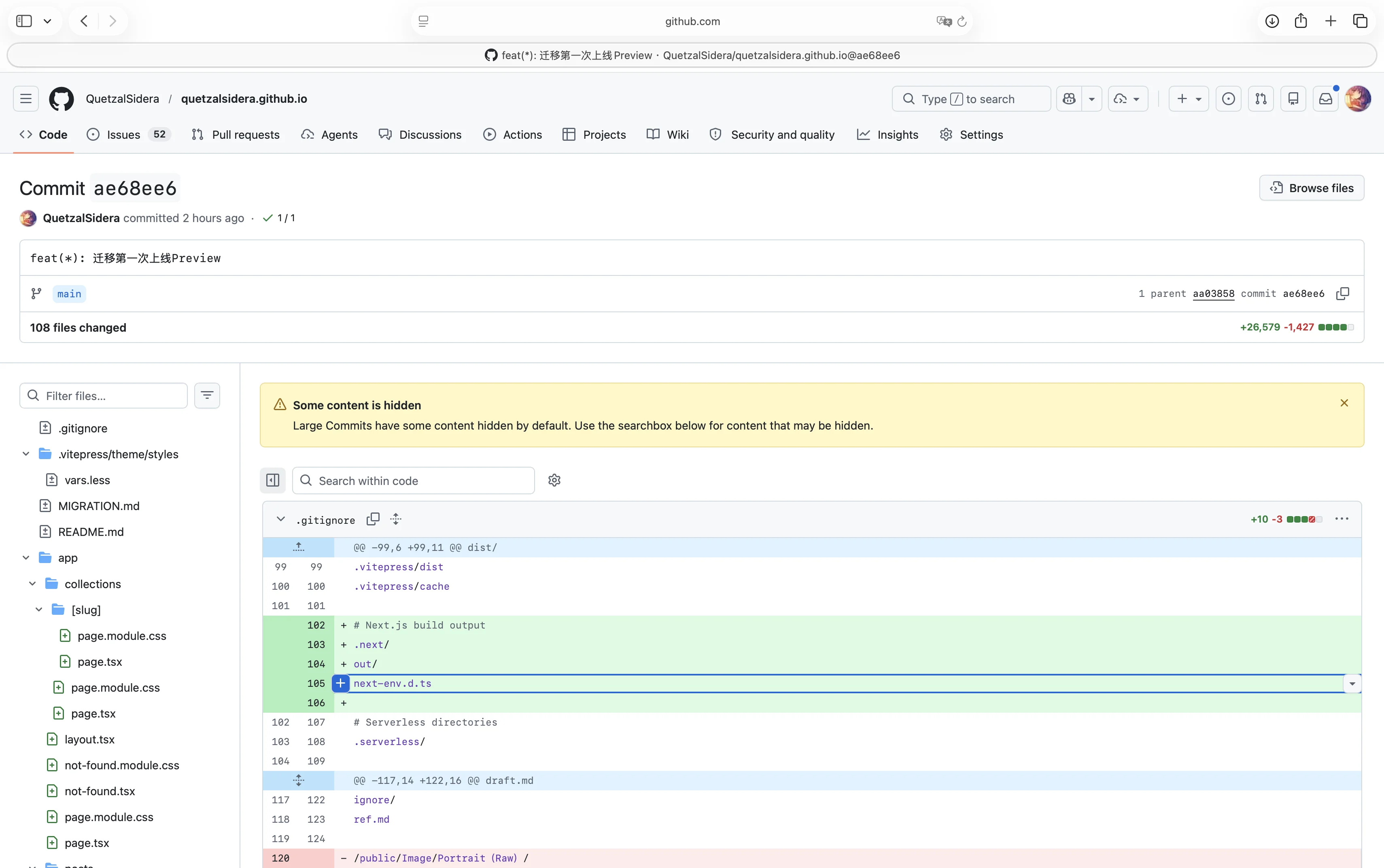This screenshot has height=868, width=1384.
Task: Open Safari downloads button
Action: point(1272,21)
